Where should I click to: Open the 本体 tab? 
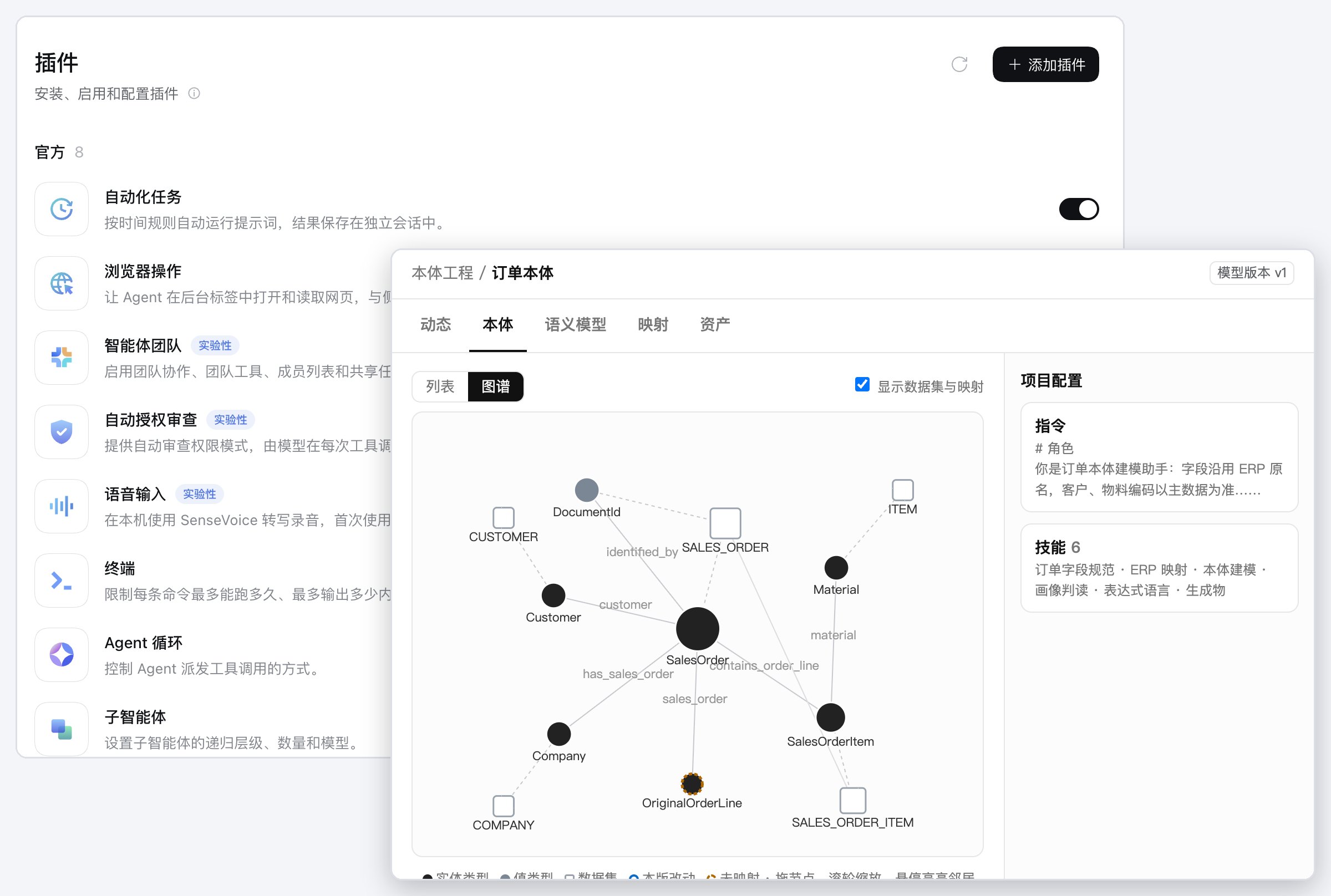click(498, 324)
